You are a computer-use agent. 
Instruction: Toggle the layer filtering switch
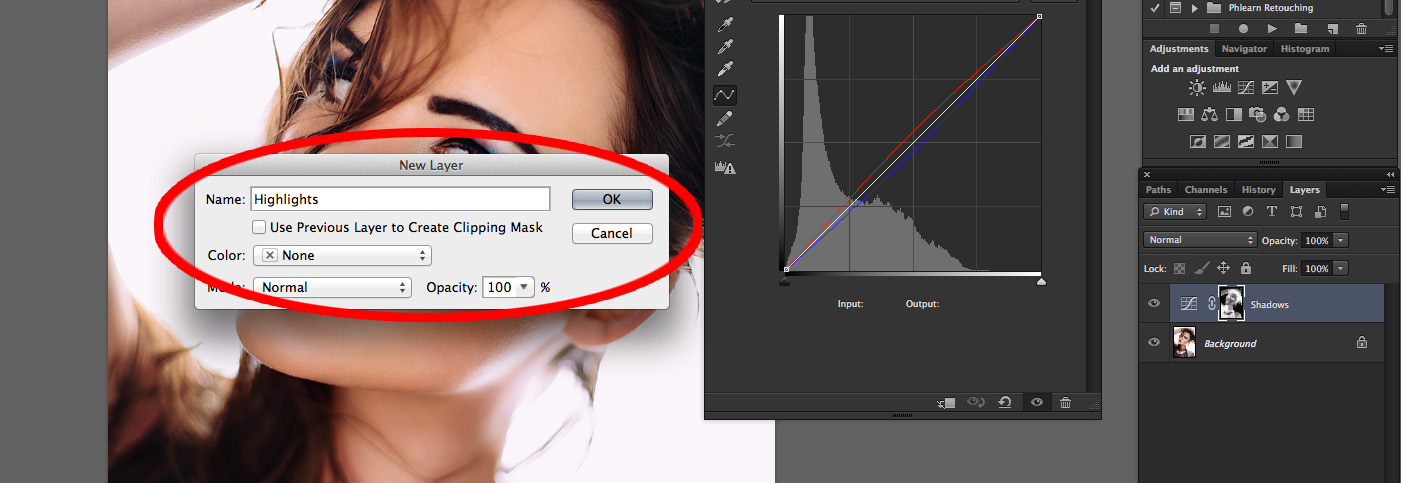[1345, 211]
